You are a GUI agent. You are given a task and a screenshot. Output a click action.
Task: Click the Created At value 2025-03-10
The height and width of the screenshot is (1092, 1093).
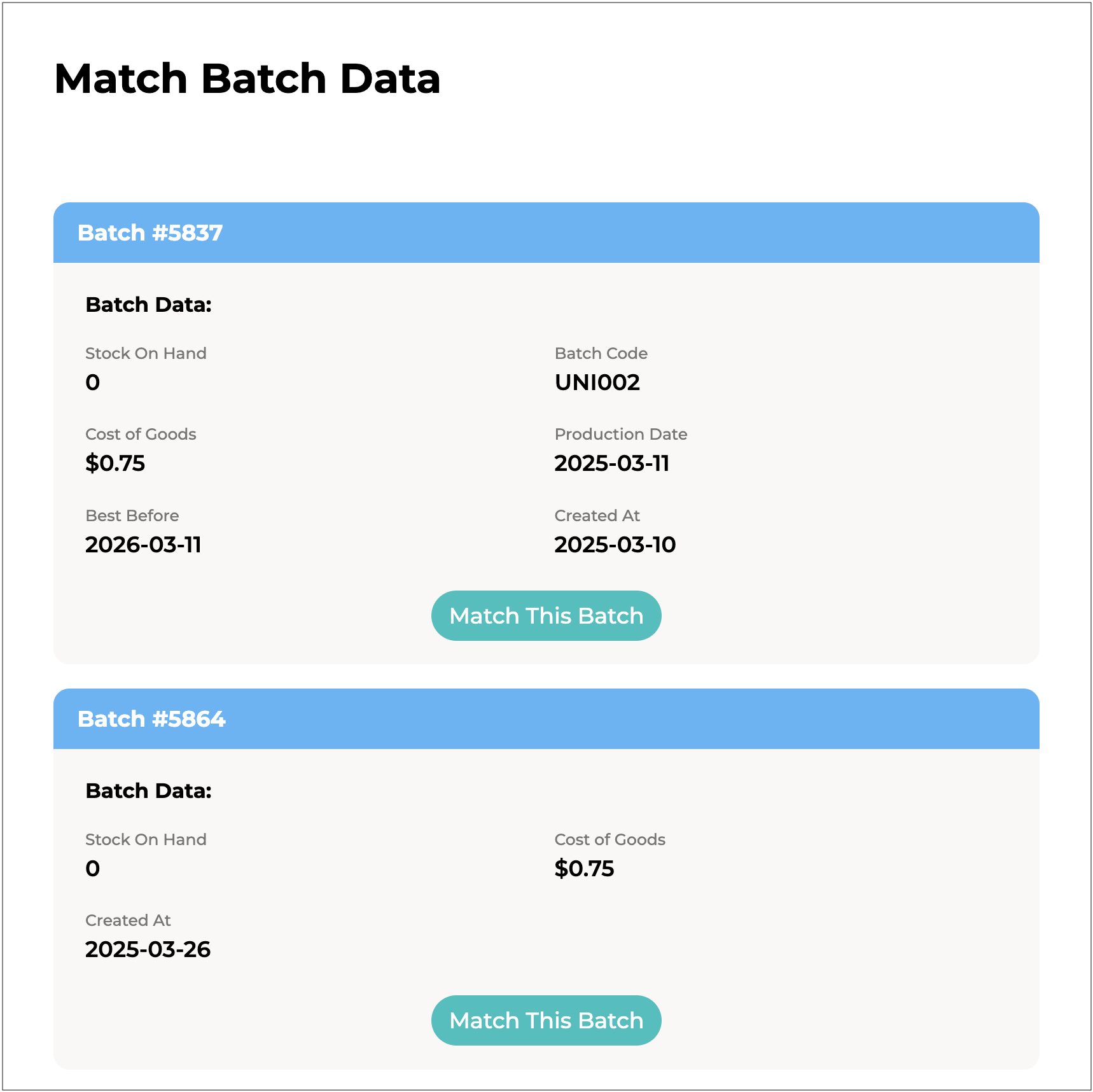pyautogui.click(x=615, y=545)
